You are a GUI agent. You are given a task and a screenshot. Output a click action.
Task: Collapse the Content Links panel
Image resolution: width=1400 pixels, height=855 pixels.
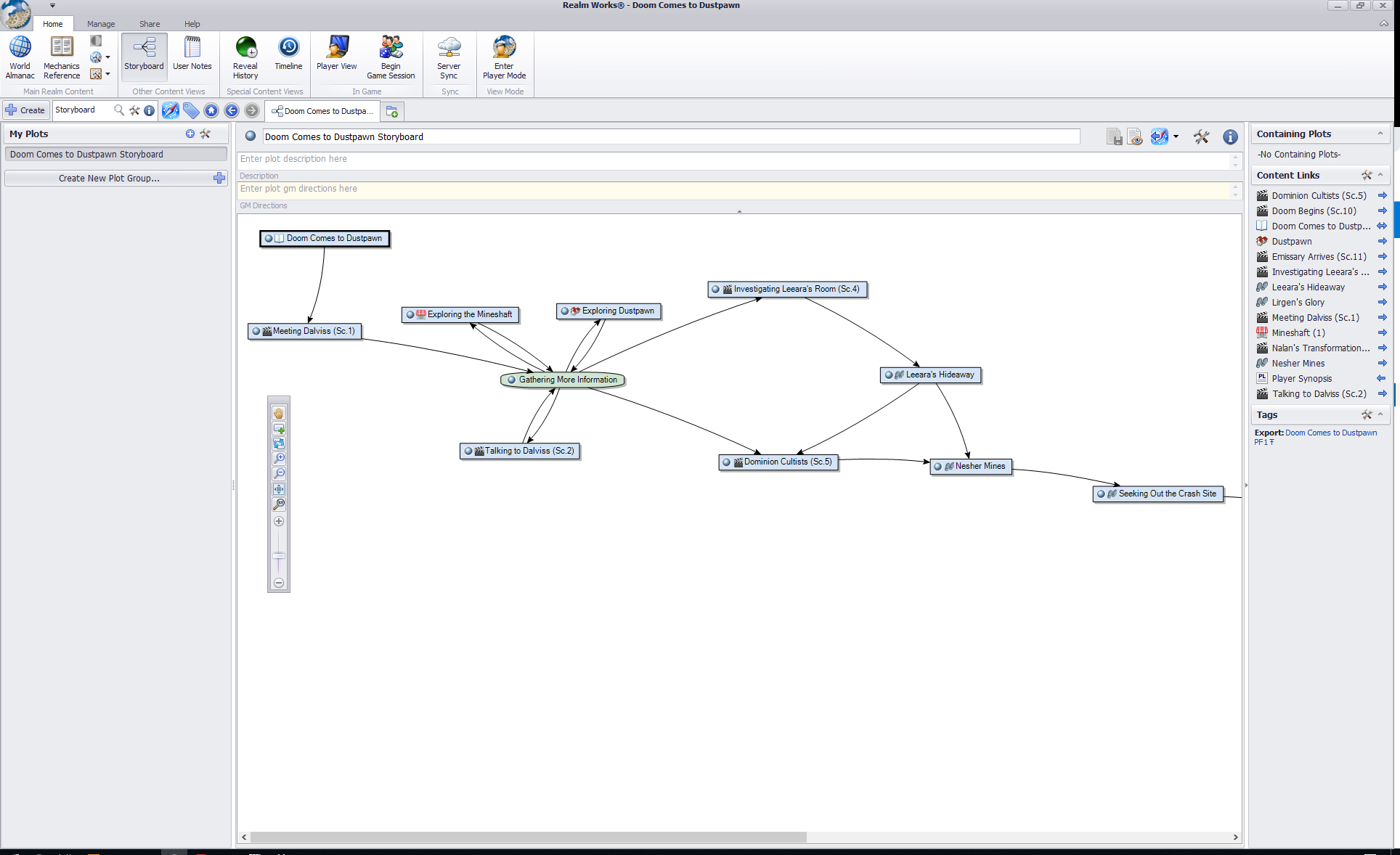1380,175
